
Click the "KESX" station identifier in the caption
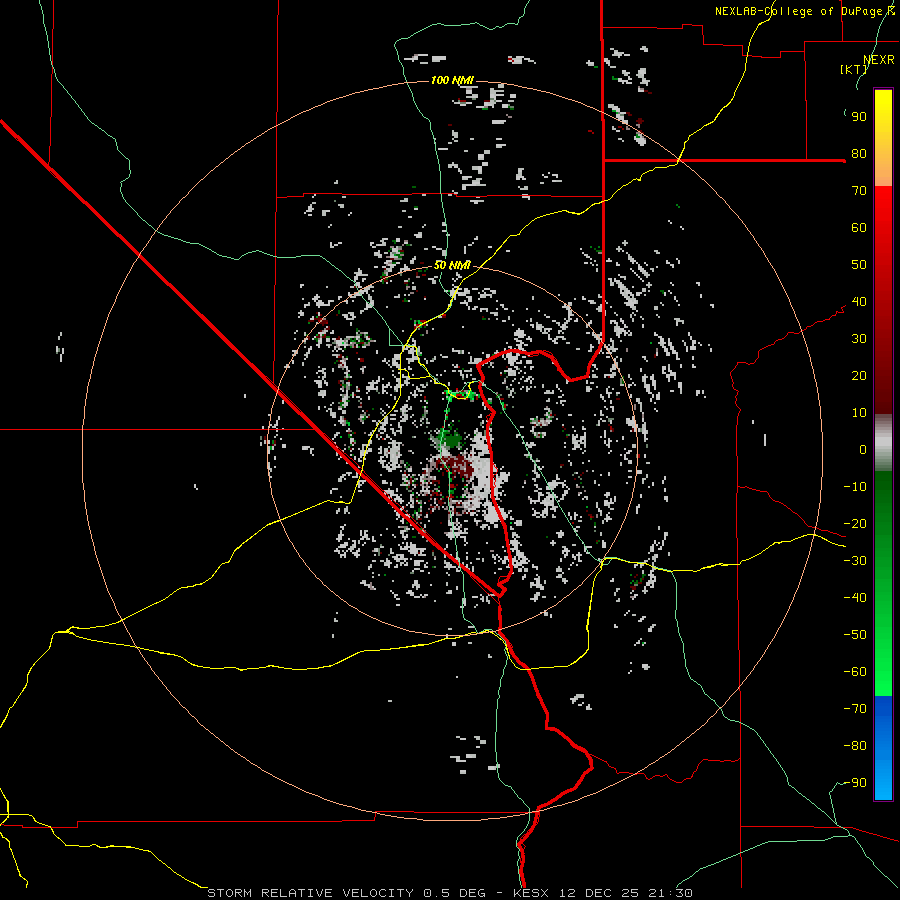point(531,893)
